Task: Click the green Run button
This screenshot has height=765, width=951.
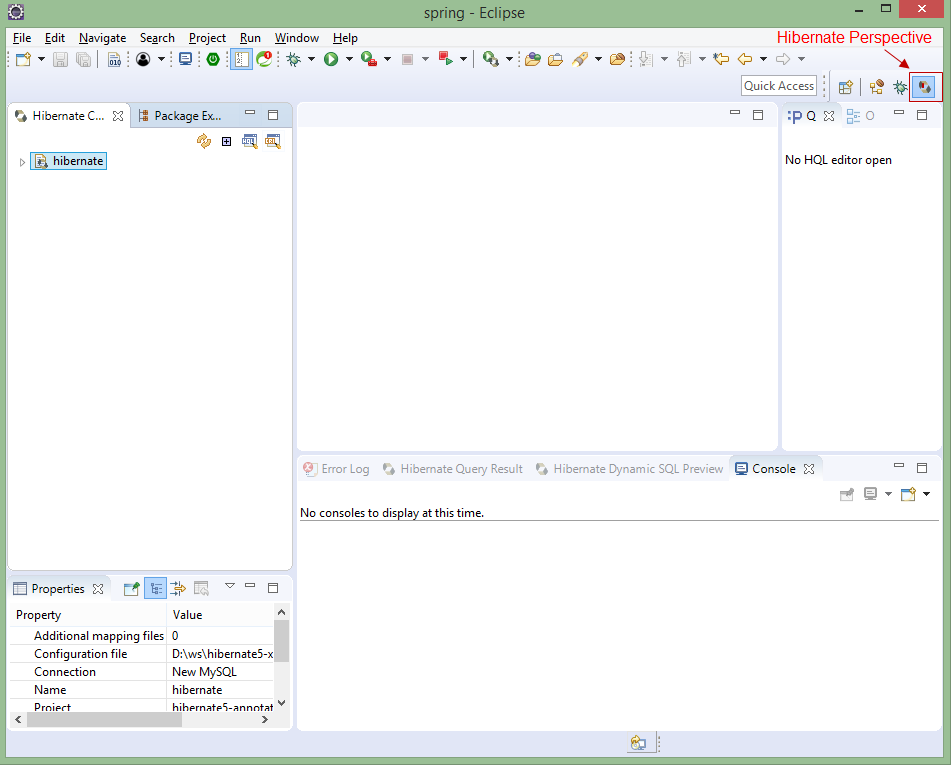Action: (x=331, y=59)
